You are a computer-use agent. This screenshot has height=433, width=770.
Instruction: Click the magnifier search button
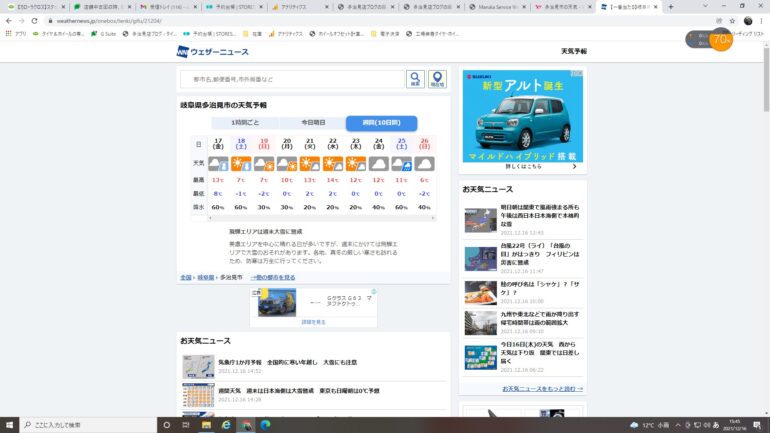[x=415, y=79]
